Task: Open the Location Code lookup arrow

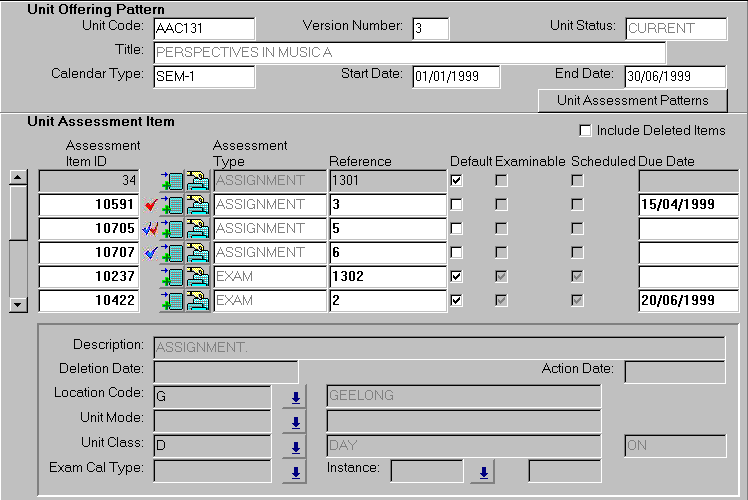Action: 295,397
